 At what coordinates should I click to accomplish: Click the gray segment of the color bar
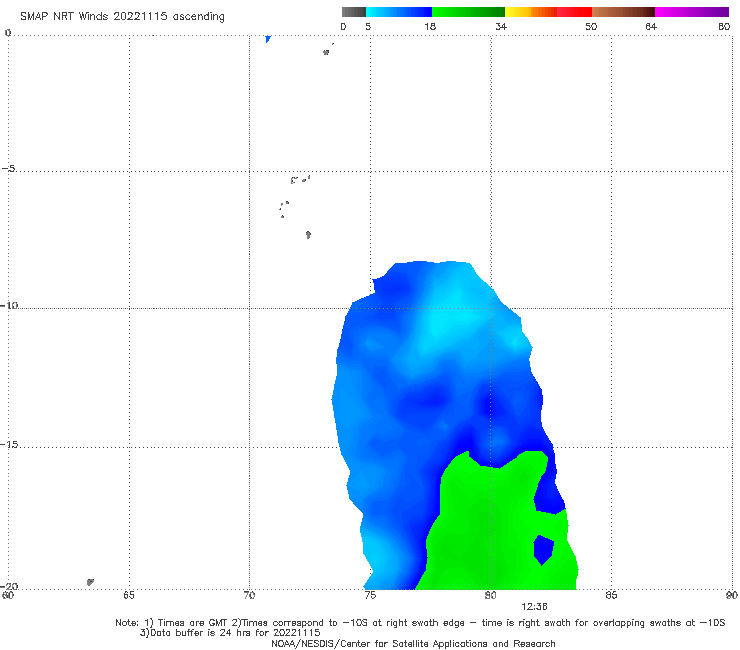[x=353, y=12]
